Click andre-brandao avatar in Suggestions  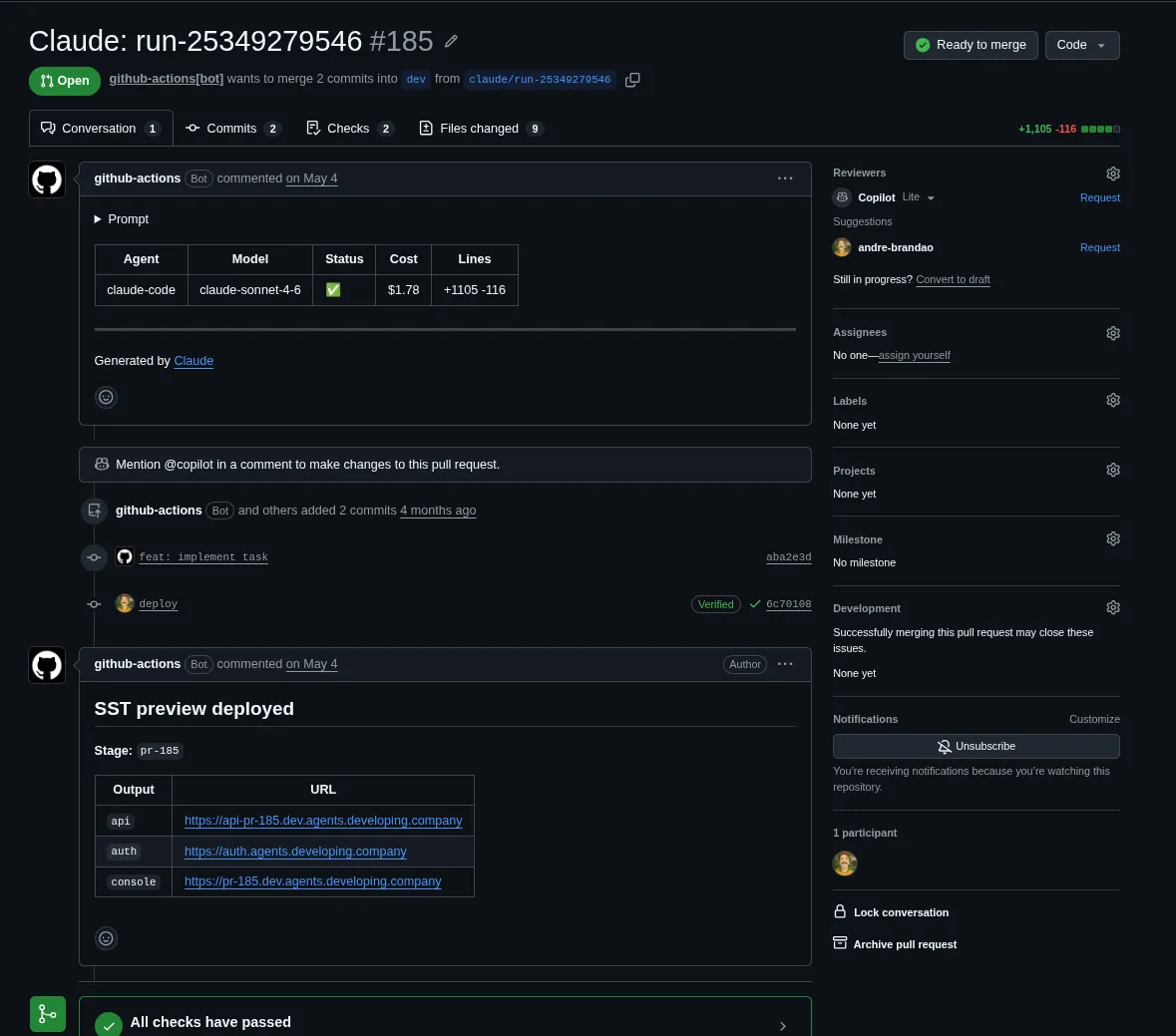(842, 247)
